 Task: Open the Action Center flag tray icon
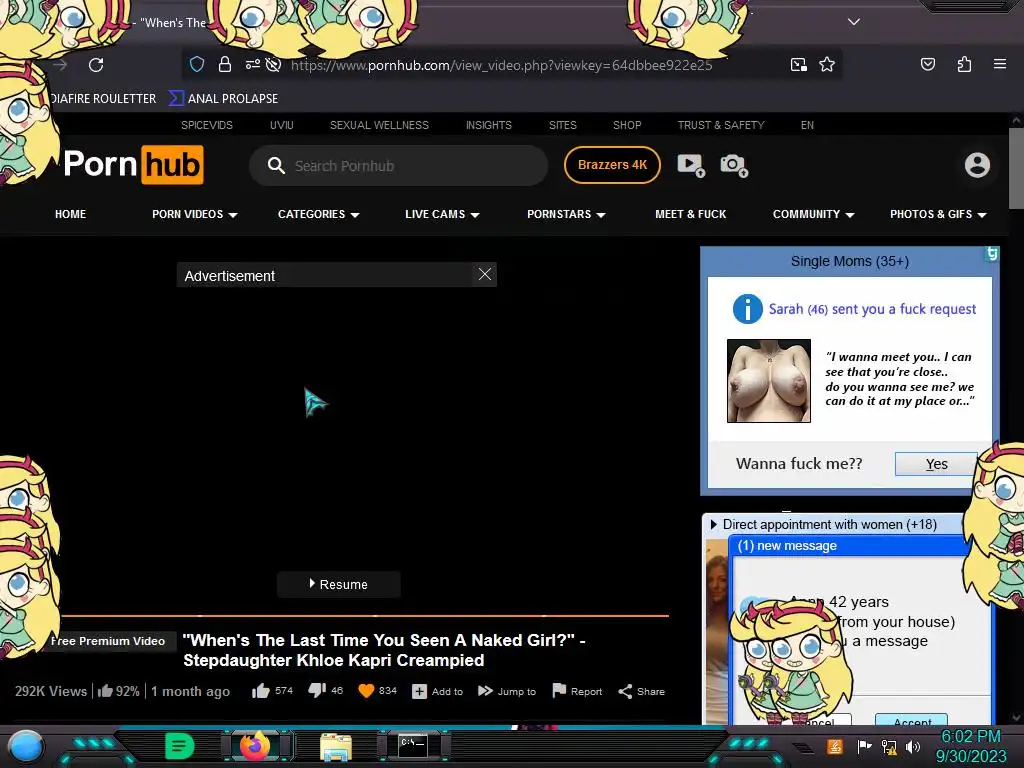point(863,746)
